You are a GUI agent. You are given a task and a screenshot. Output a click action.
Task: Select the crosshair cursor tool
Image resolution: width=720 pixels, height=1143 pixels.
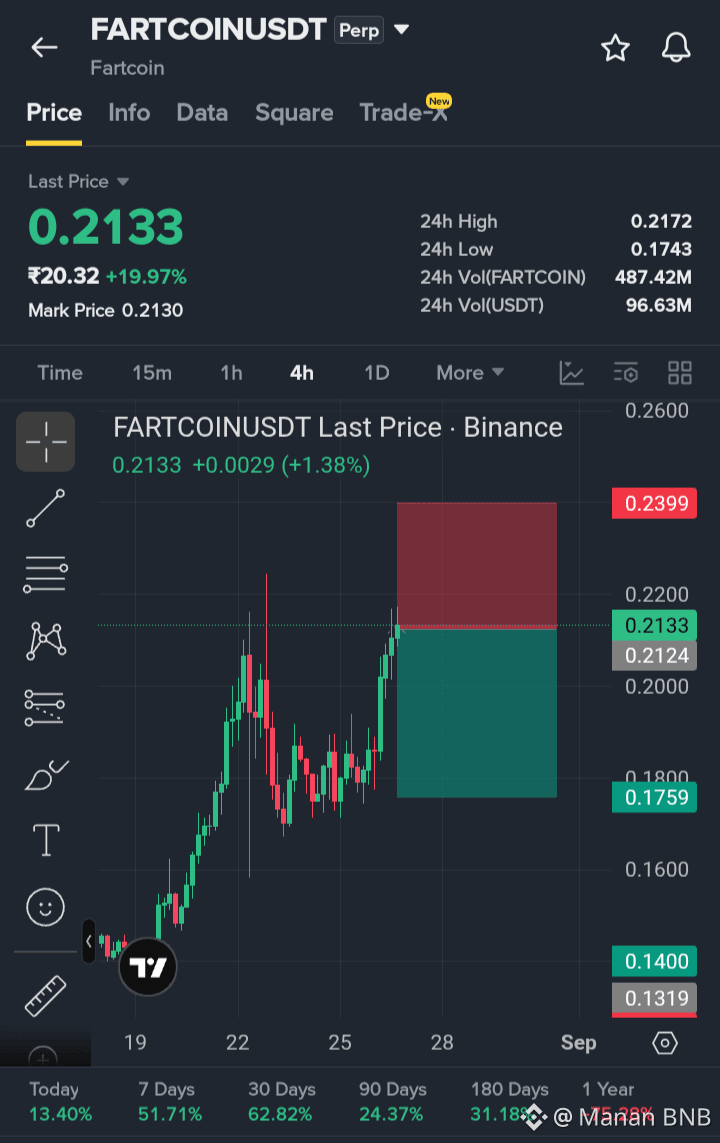46,442
